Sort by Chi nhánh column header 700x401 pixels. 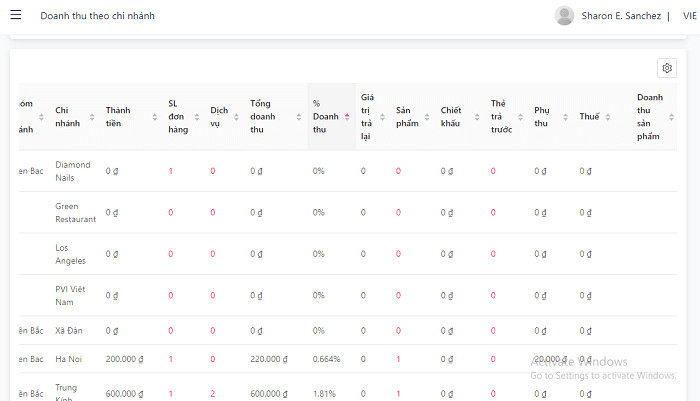pyautogui.click(x=68, y=117)
